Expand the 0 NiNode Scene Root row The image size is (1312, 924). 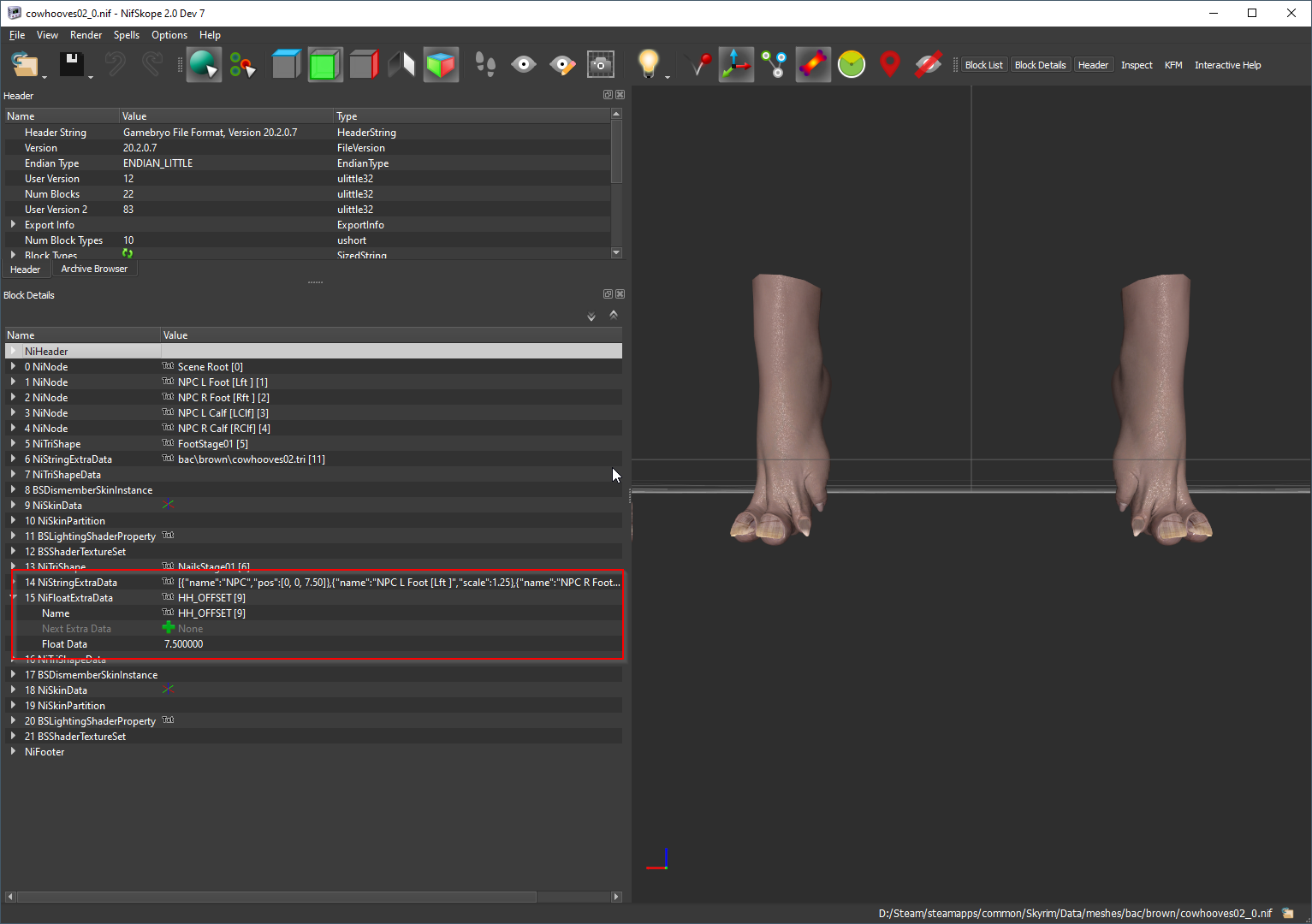tap(13, 366)
